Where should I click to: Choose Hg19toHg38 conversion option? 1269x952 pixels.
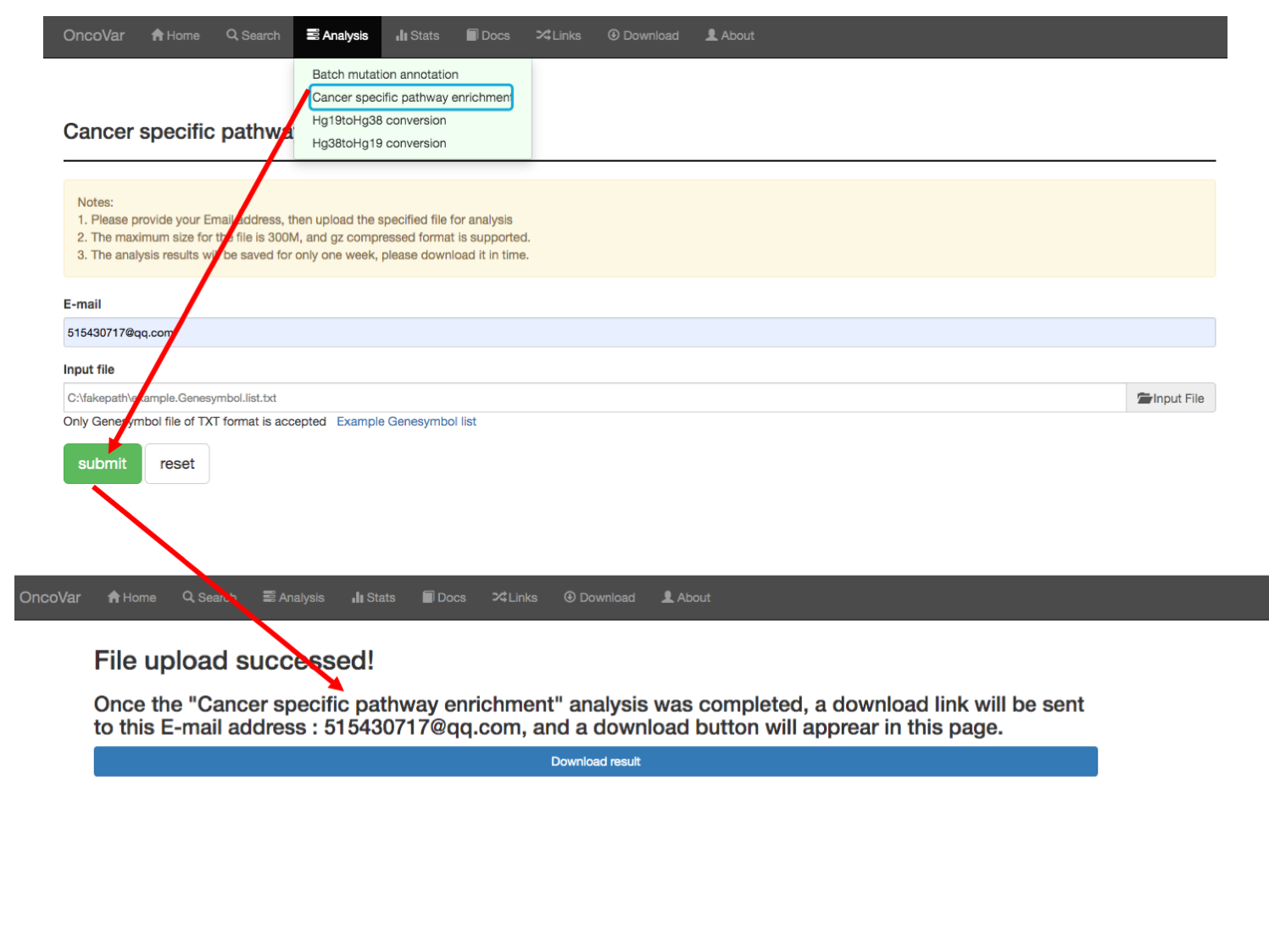pyautogui.click(x=379, y=120)
